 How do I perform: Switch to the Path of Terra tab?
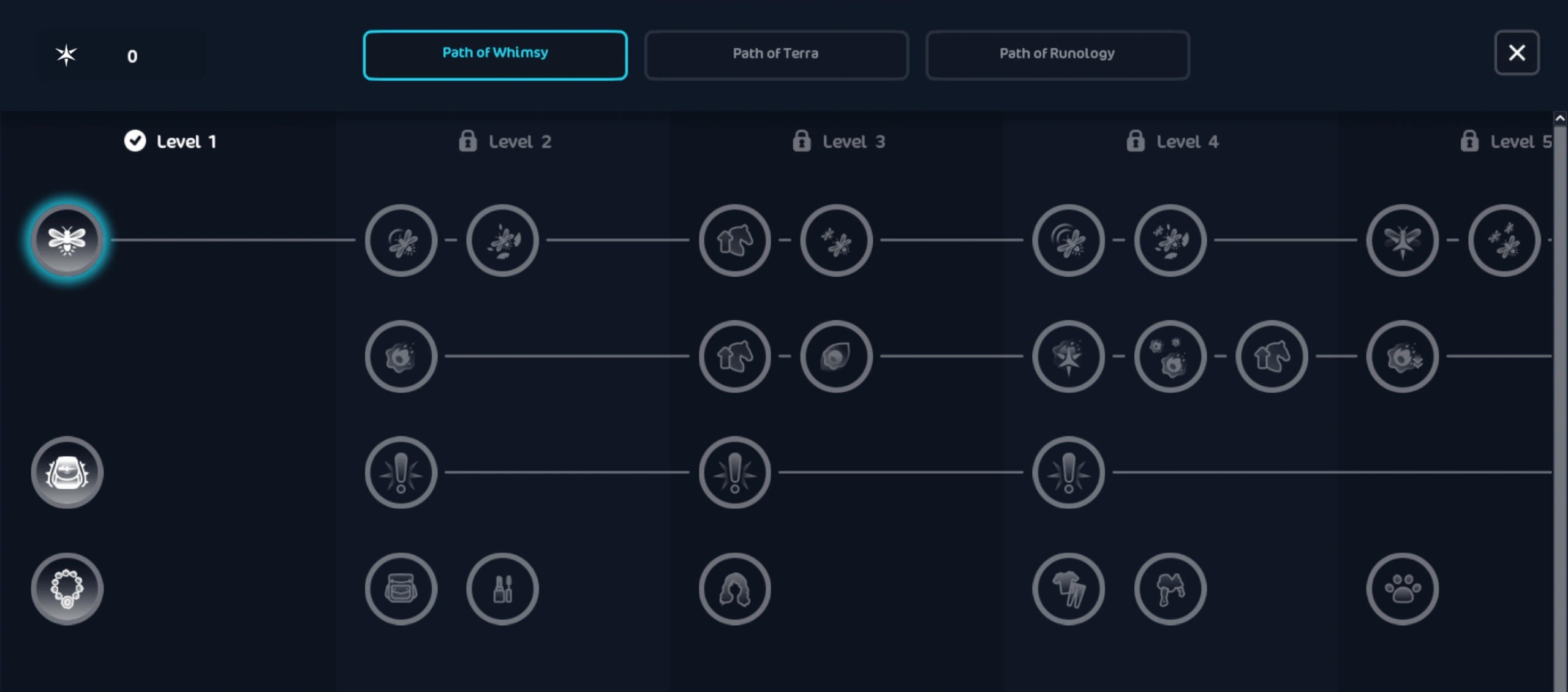[775, 55]
